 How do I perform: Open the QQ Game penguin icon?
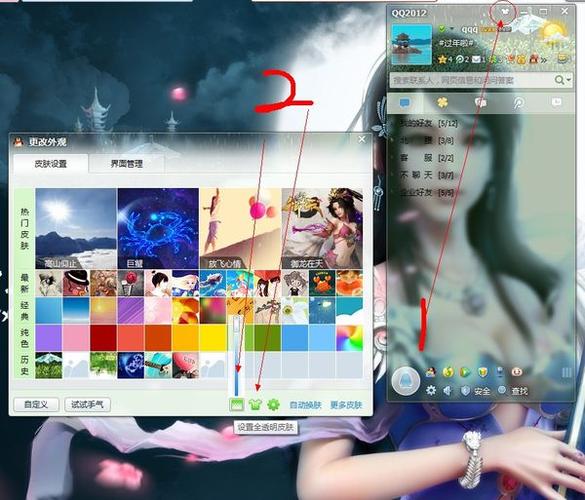[x=431, y=372]
